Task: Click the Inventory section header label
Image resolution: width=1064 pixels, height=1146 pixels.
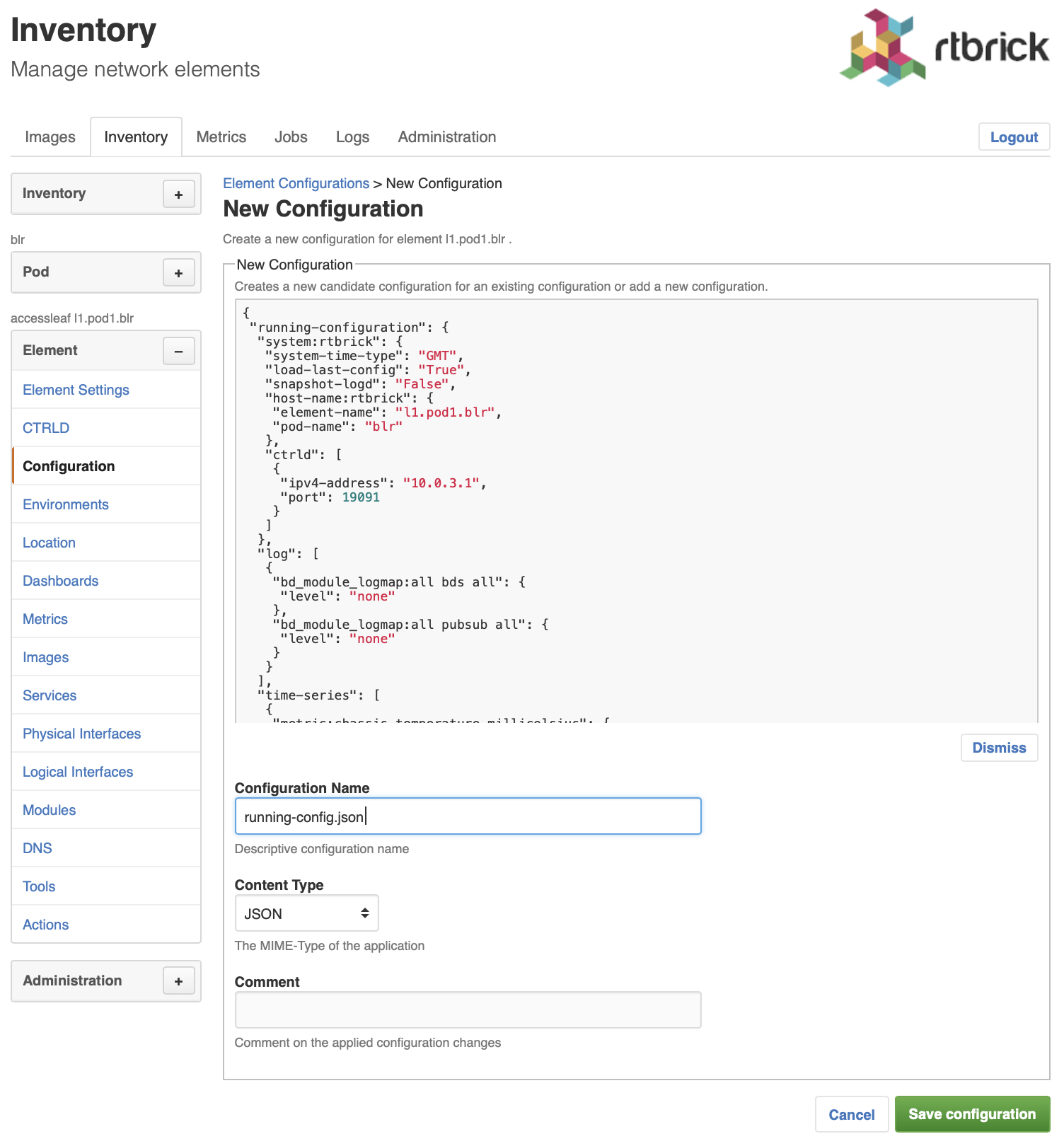Action: (x=54, y=193)
